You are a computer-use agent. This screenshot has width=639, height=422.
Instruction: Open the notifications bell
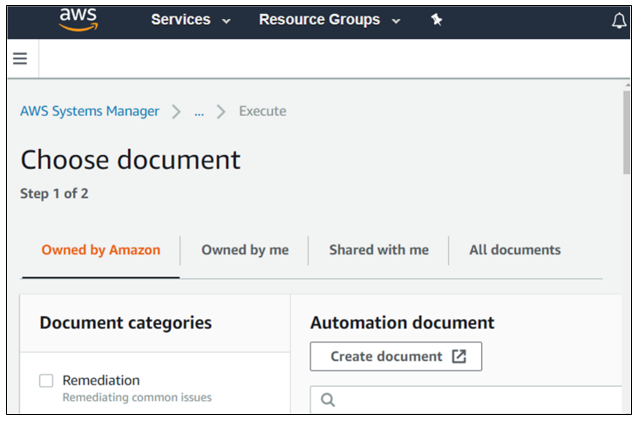(x=619, y=20)
